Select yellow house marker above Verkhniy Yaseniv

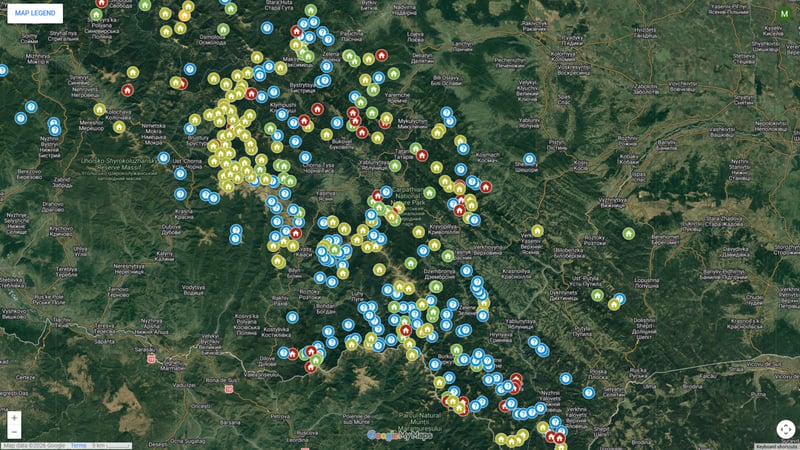(x=537, y=231)
